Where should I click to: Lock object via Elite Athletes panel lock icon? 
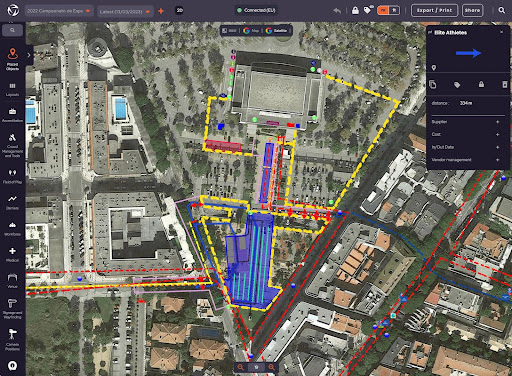(x=481, y=84)
